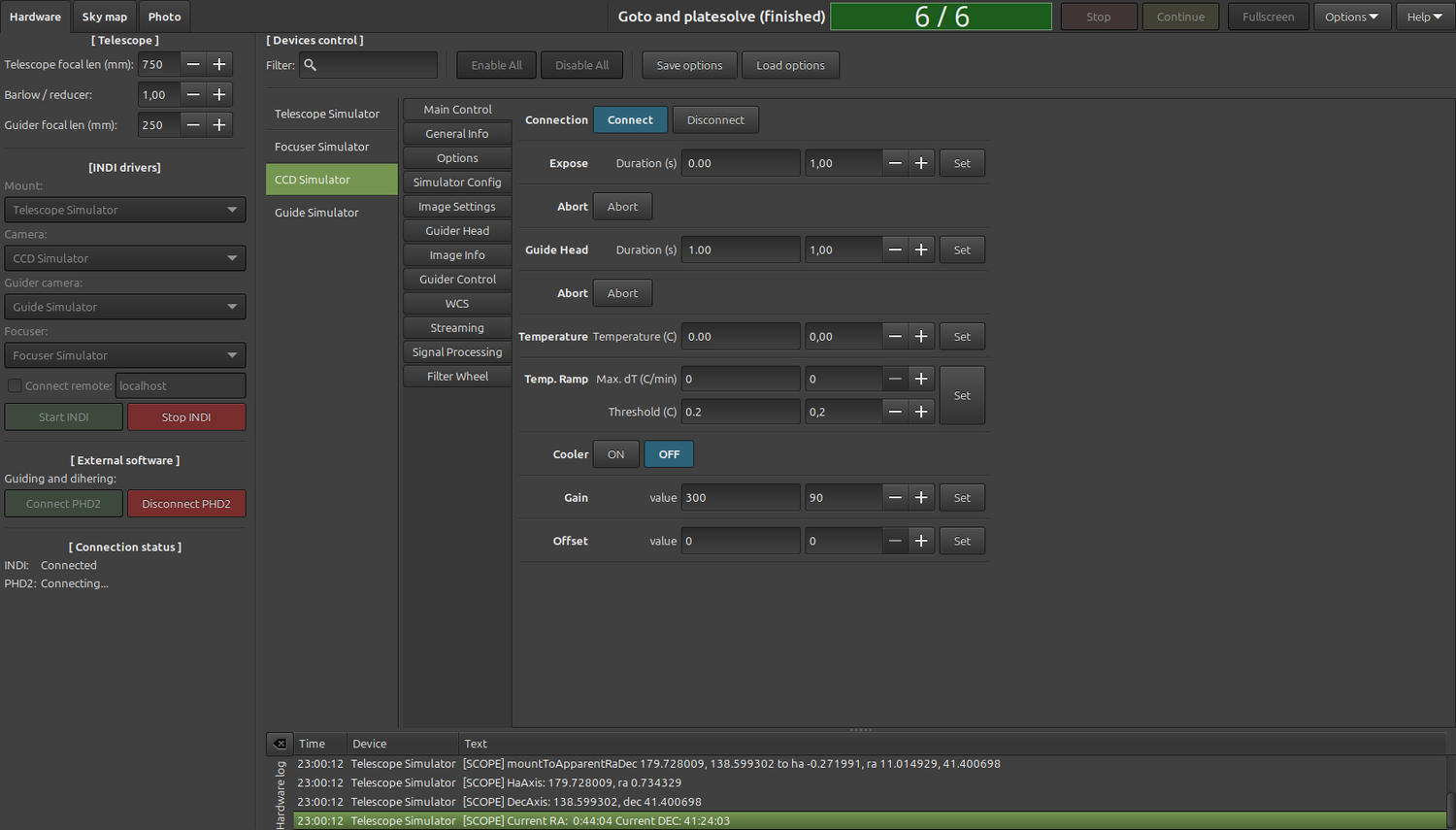Image resolution: width=1456 pixels, height=830 pixels.
Task: Turn the Cooler ON
Action: coord(616,454)
